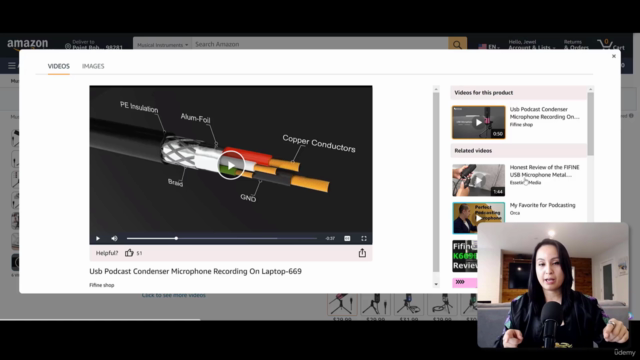Open the Usb Podcast Condenser Microphone video thumbnail

[478, 122]
